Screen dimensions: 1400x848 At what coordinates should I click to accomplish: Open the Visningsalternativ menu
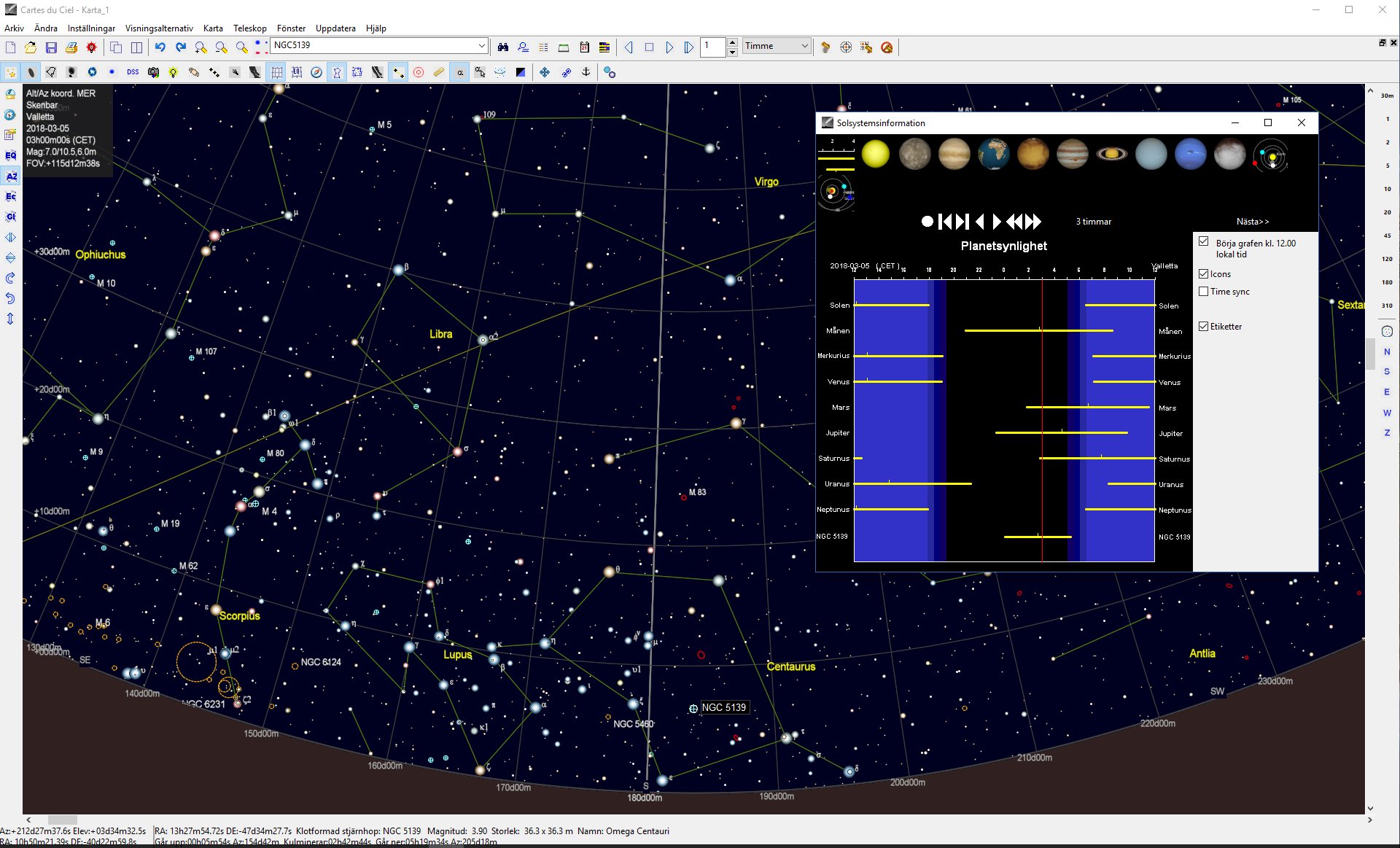pyautogui.click(x=159, y=28)
